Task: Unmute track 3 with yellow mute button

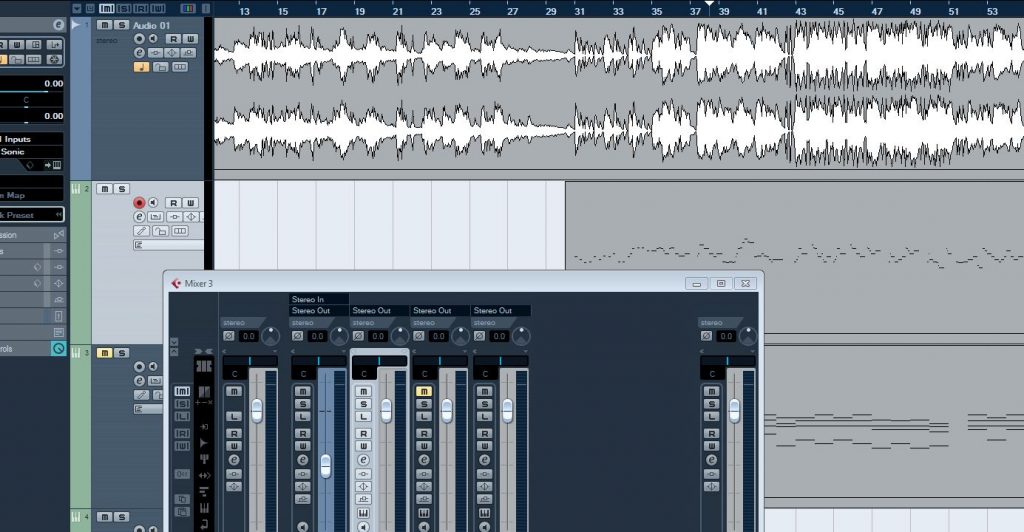Action: click(x=104, y=352)
